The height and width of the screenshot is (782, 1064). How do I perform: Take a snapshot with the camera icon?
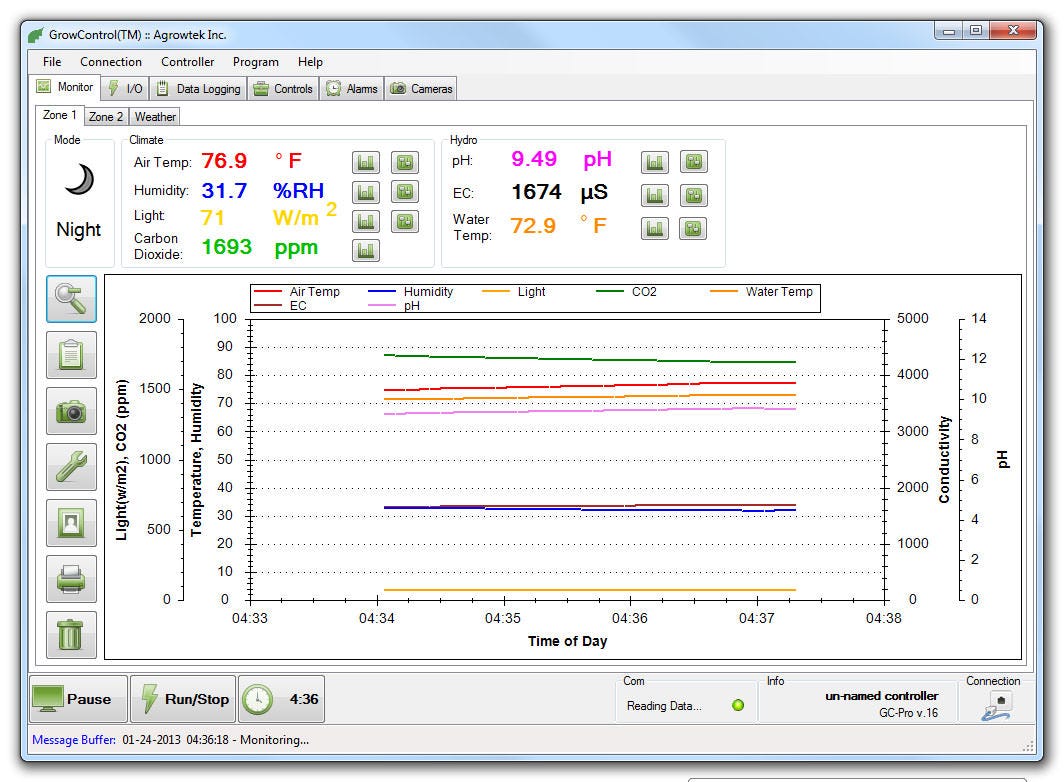[72, 411]
